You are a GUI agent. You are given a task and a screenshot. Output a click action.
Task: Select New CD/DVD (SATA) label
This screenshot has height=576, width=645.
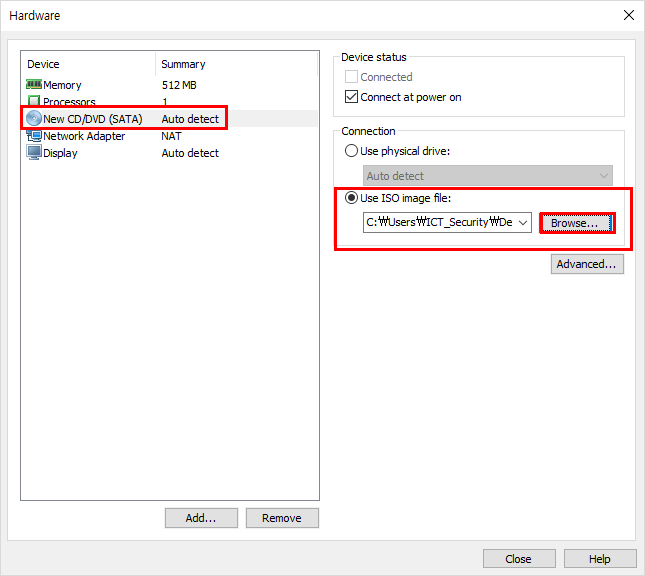point(93,119)
